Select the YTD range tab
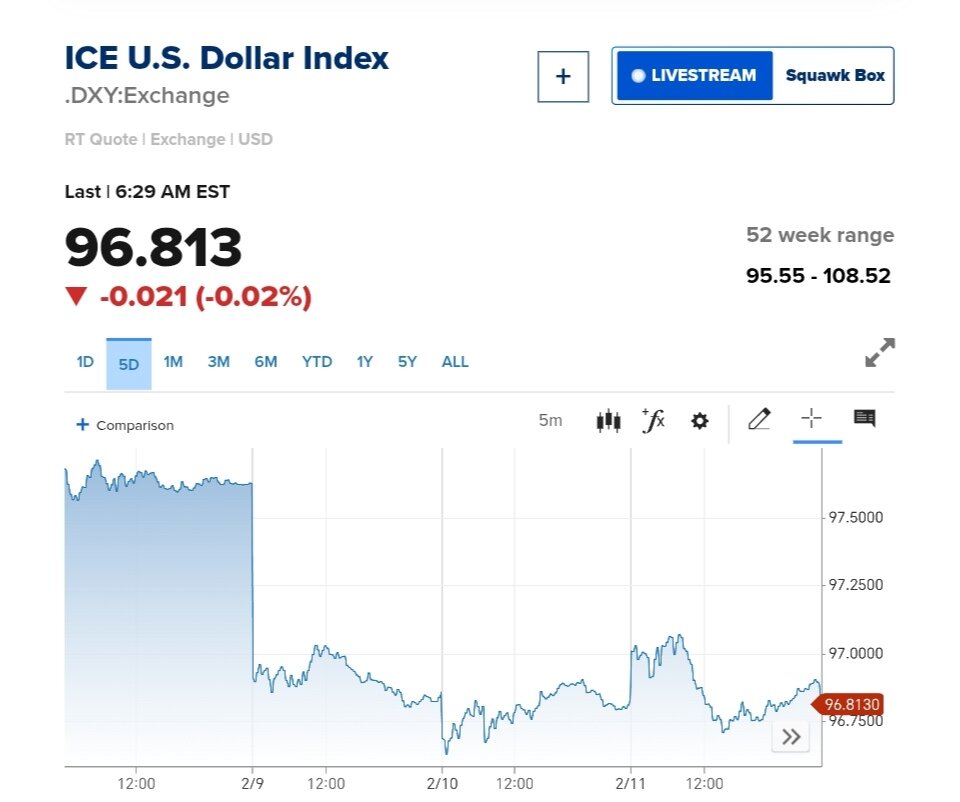 coord(317,362)
